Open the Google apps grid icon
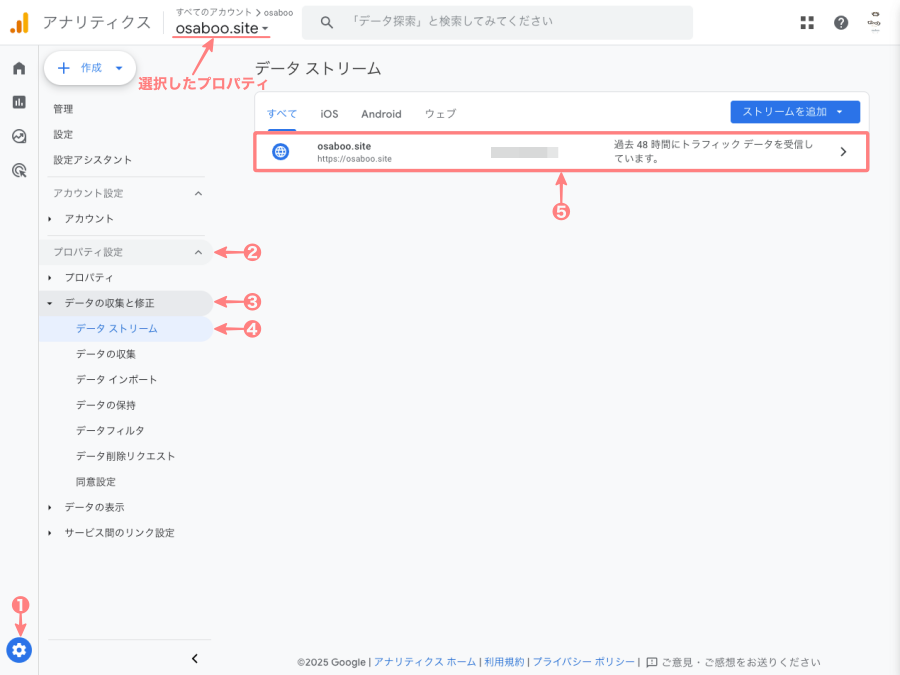The width and height of the screenshot is (900, 675). [x=807, y=22]
